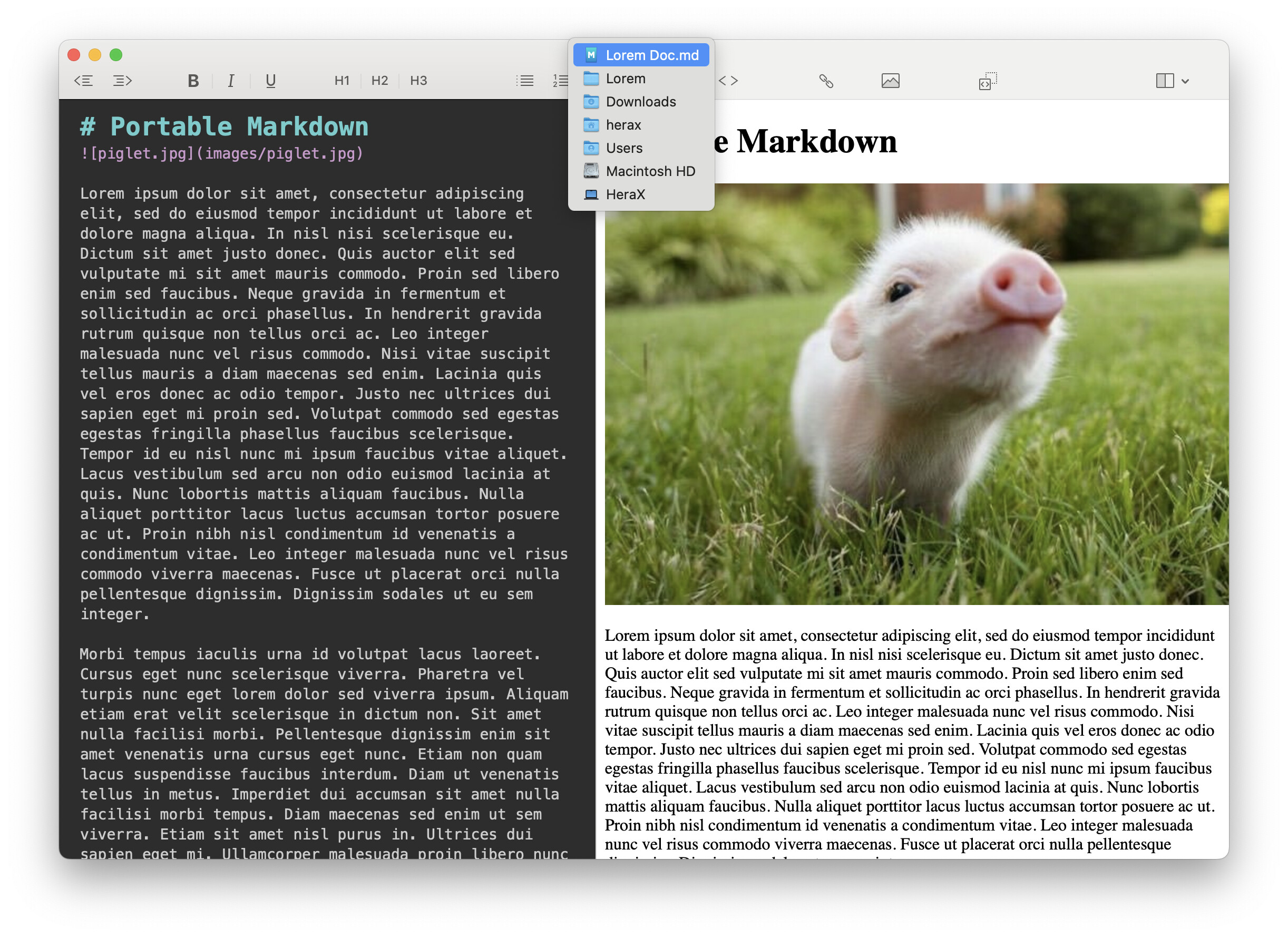Apply H3 heading style
This screenshot has width=1288, height=937.
pyautogui.click(x=418, y=81)
